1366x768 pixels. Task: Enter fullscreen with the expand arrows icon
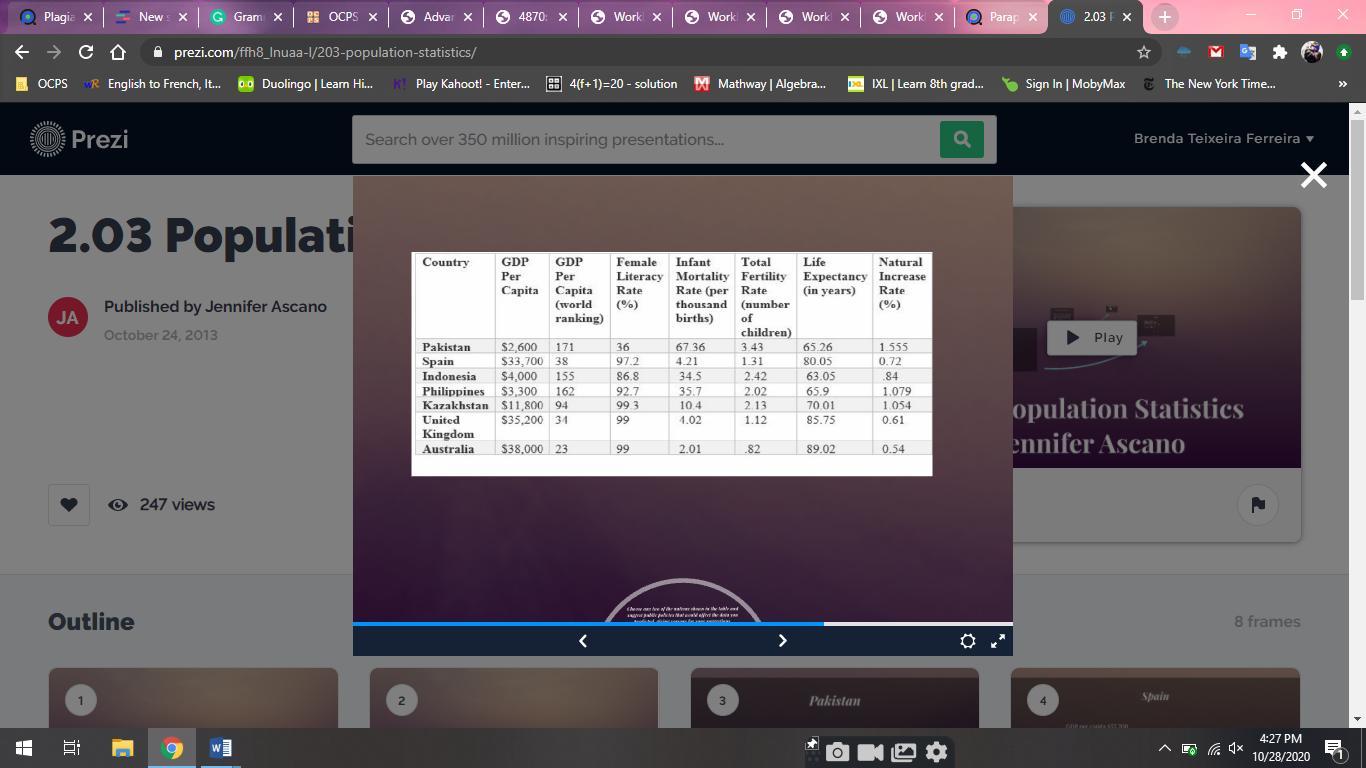(997, 640)
